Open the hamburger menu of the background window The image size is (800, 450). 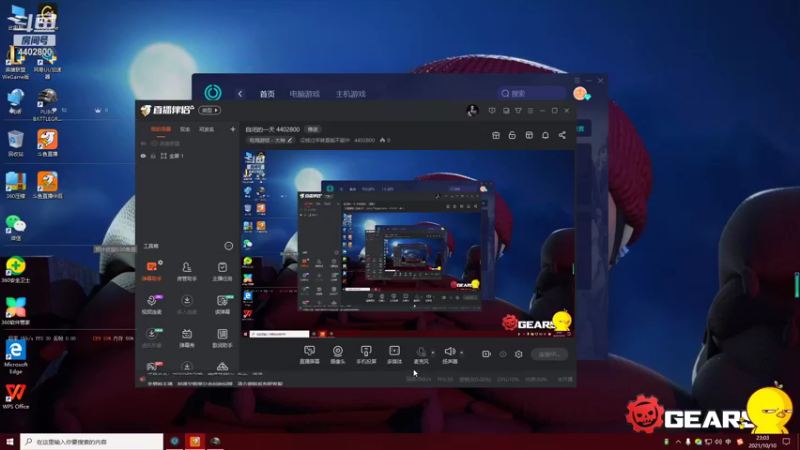[x=577, y=81]
